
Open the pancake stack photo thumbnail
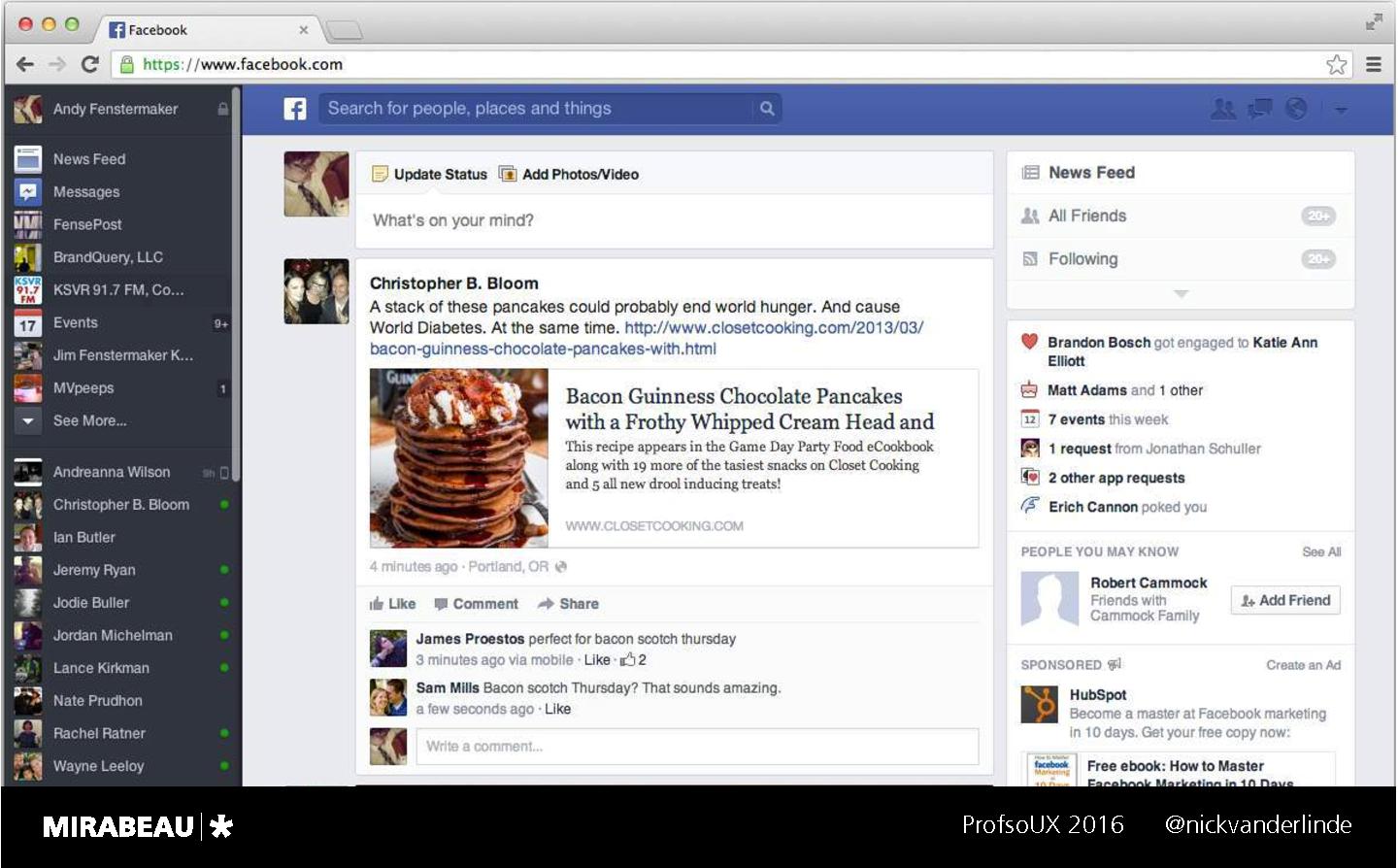tap(459, 458)
